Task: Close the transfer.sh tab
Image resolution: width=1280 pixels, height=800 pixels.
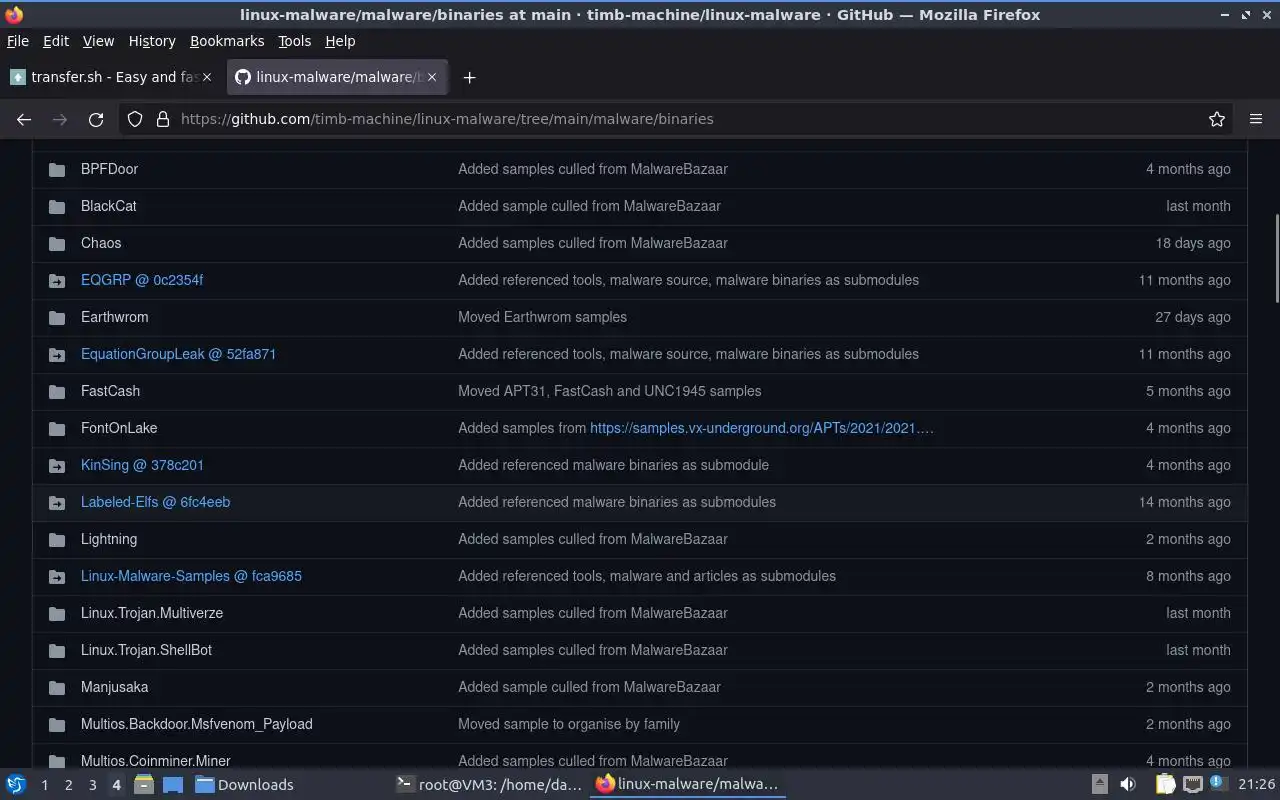Action: click(207, 77)
